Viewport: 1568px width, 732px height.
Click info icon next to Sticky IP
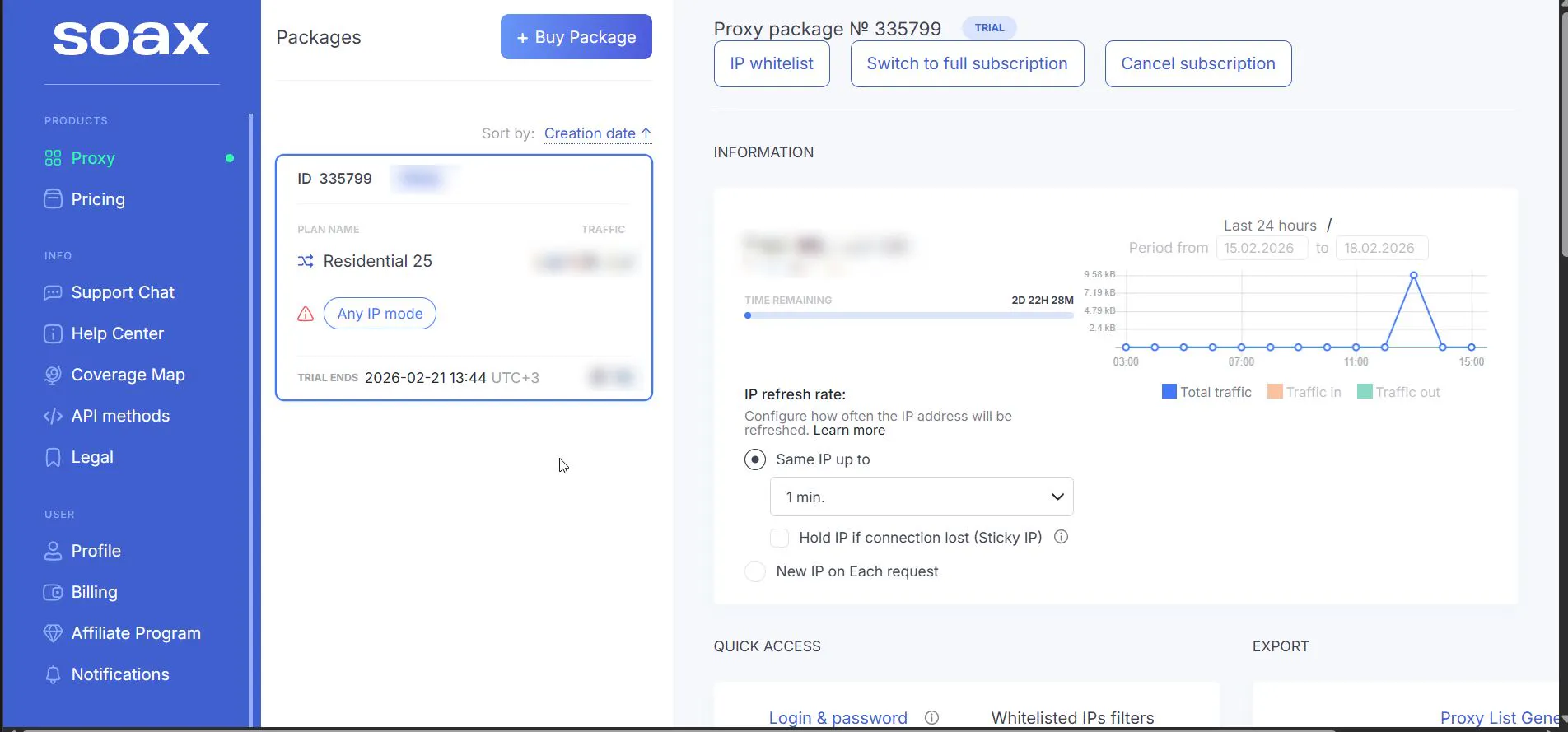1062,537
